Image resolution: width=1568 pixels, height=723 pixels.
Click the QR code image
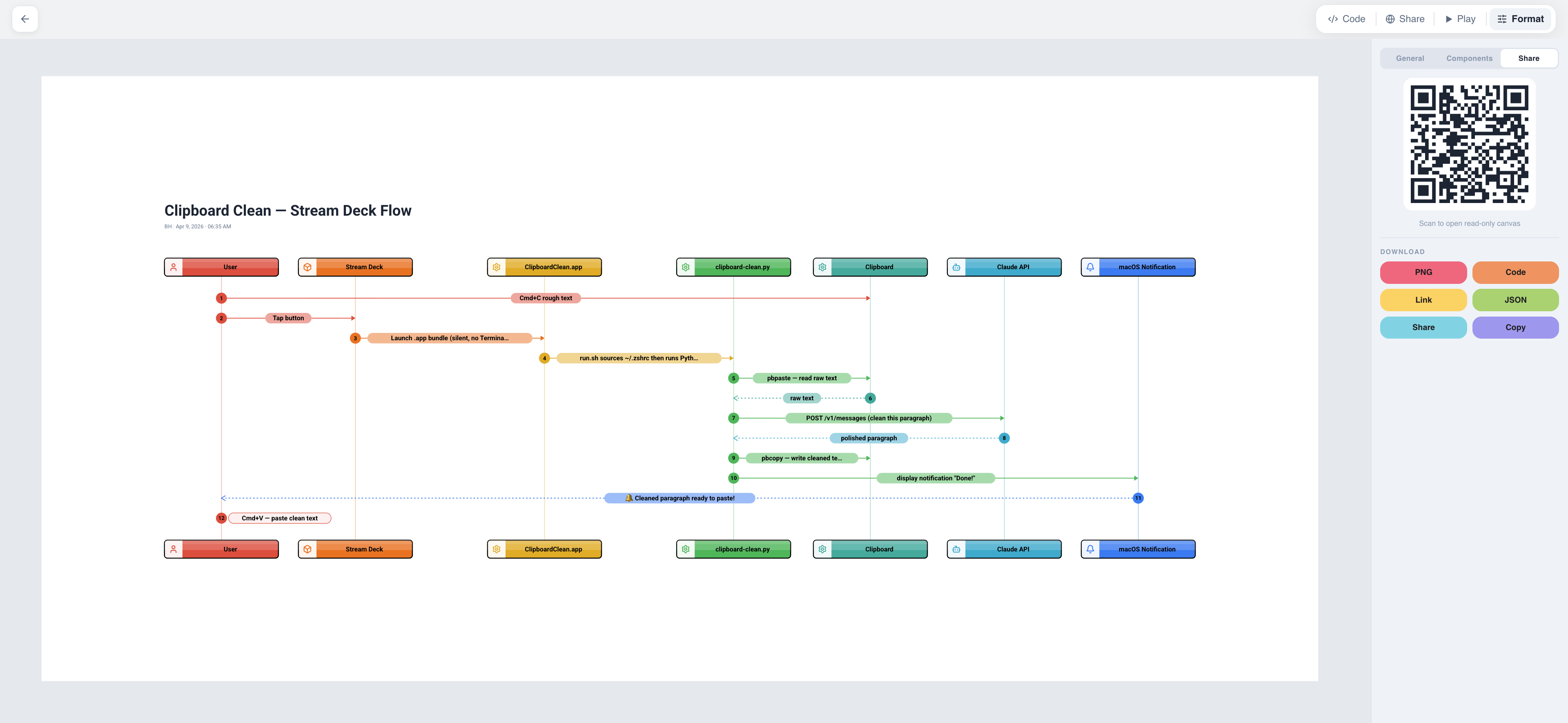pos(1469,144)
